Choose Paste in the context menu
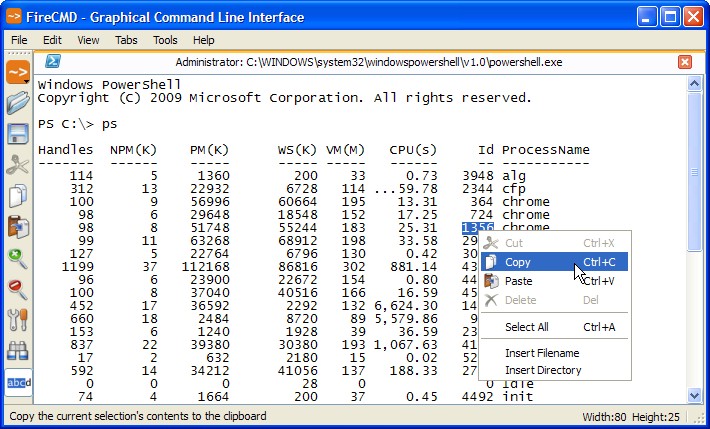Viewport: 710px width, 429px height. (554, 281)
